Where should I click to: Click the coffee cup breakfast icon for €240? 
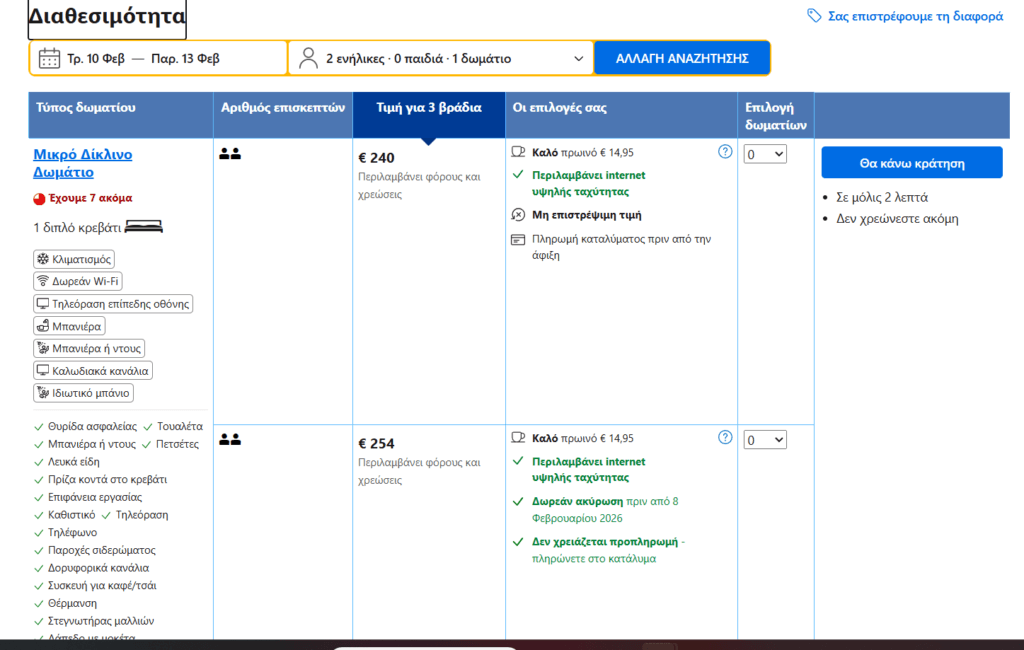coord(518,152)
